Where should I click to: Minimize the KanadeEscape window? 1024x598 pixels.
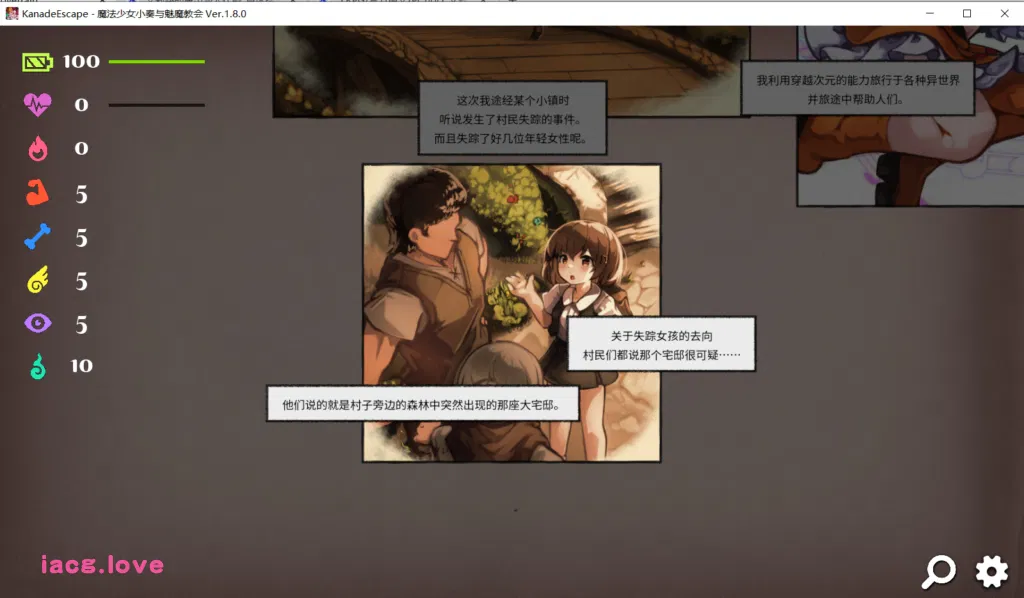tap(929, 13)
